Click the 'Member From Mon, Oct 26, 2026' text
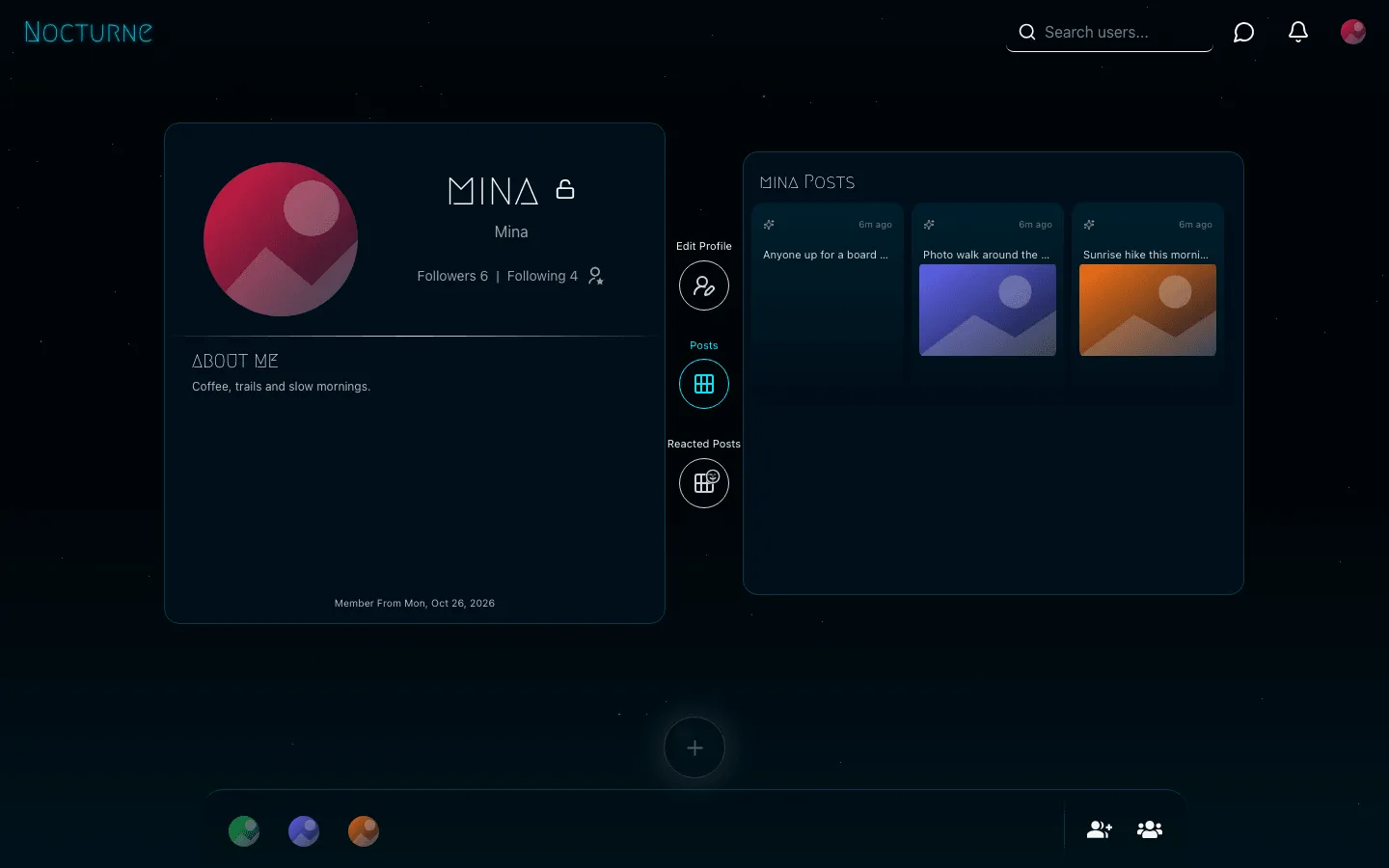Screen dimensions: 1389x868 coord(415,603)
